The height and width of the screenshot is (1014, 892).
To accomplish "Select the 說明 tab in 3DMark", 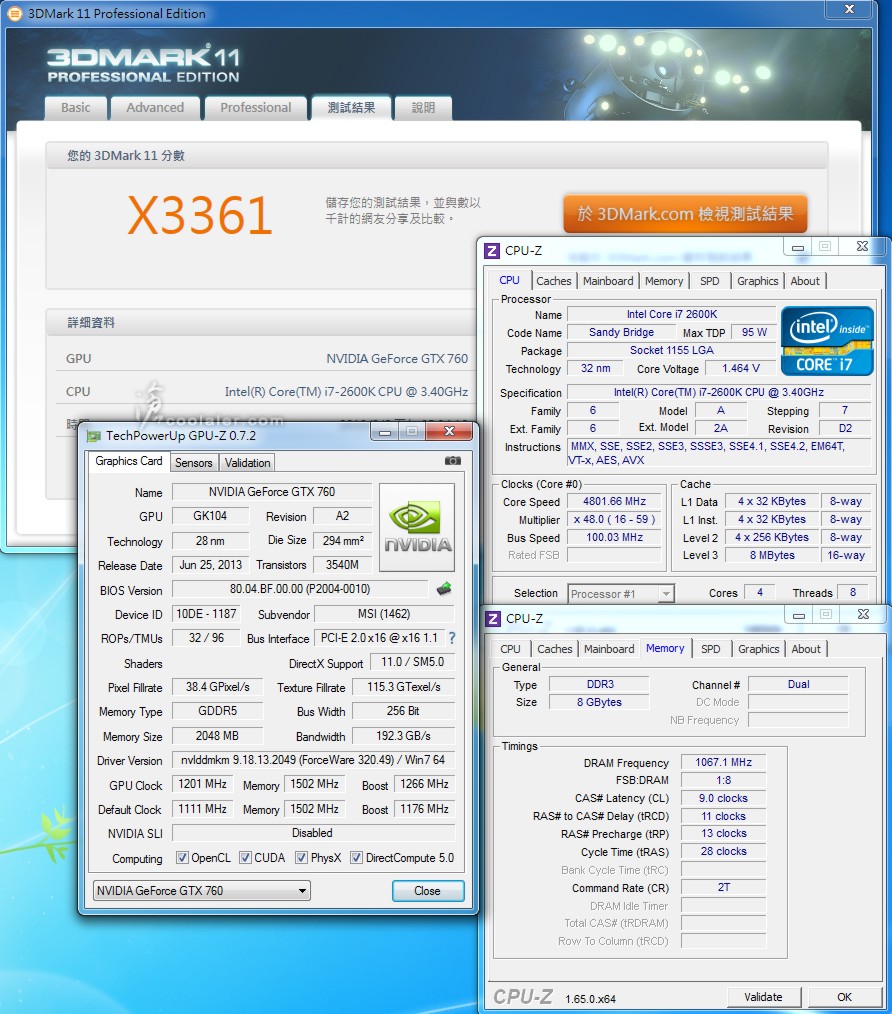I will point(423,108).
